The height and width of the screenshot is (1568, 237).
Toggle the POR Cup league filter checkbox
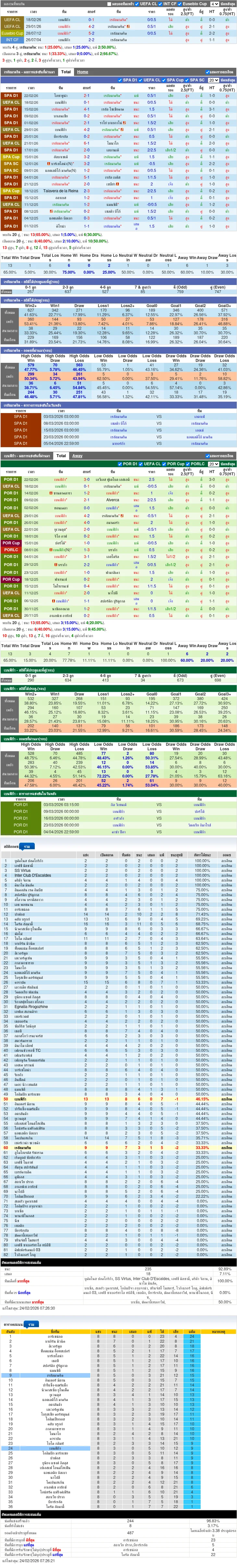click(165, 464)
